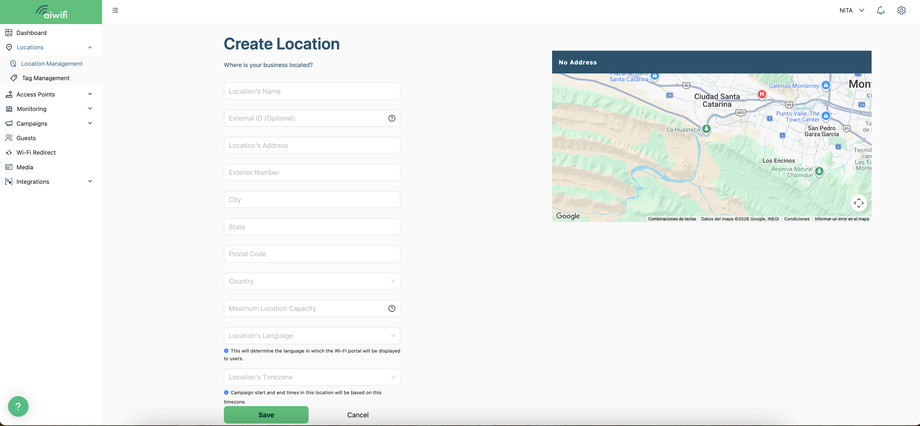Open the NITA account dropdown
The width and height of the screenshot is (920, 426).
coord(852,11)
